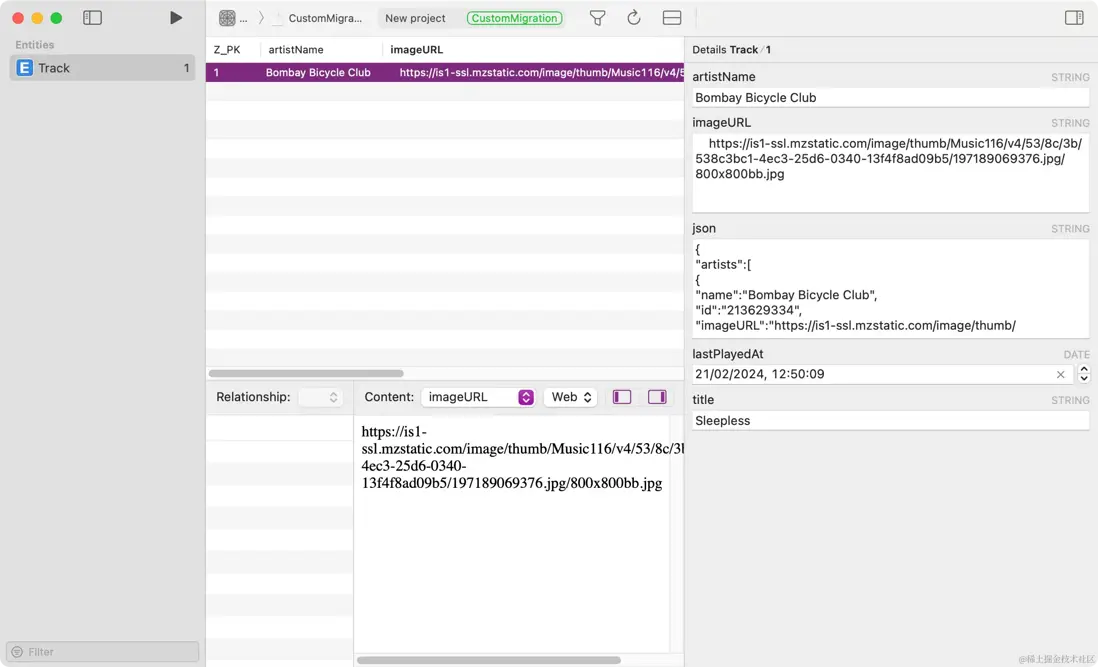This screenshot has width=1098, height=667.
Task: Select the New project item
Action: [415, 18]
